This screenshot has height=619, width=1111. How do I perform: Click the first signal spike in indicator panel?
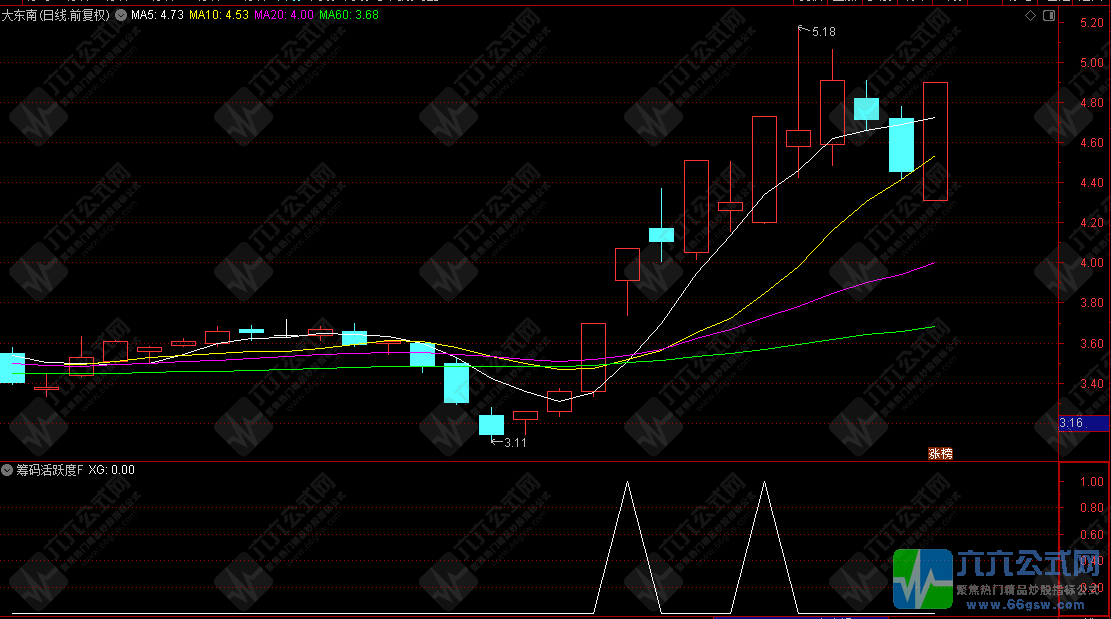[x=627, y=485]
